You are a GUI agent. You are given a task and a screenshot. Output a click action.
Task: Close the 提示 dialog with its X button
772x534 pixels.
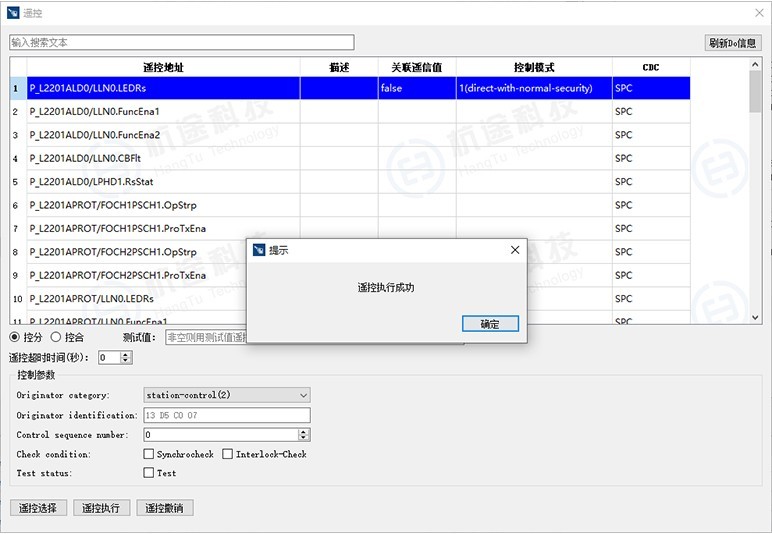(515, 250)
